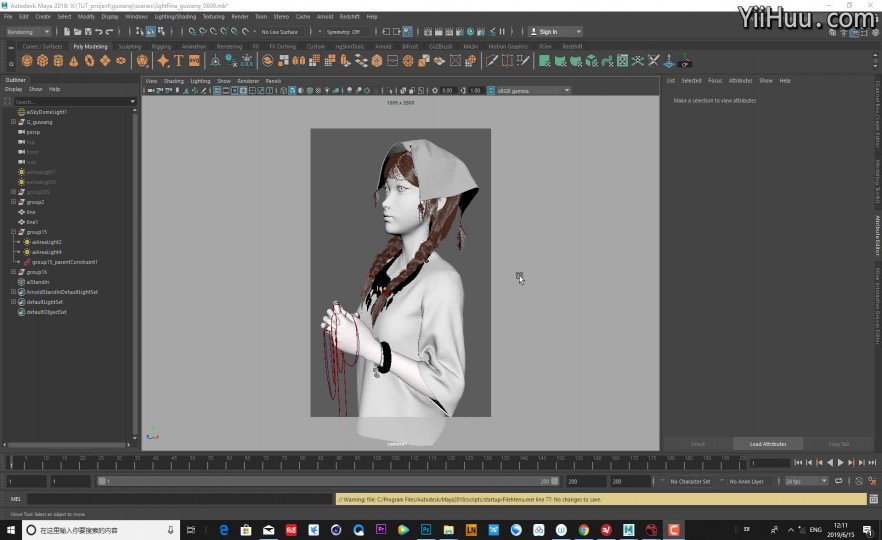Click the No Character Set button
Screen dimensions: 882x540
pos(690,482)
